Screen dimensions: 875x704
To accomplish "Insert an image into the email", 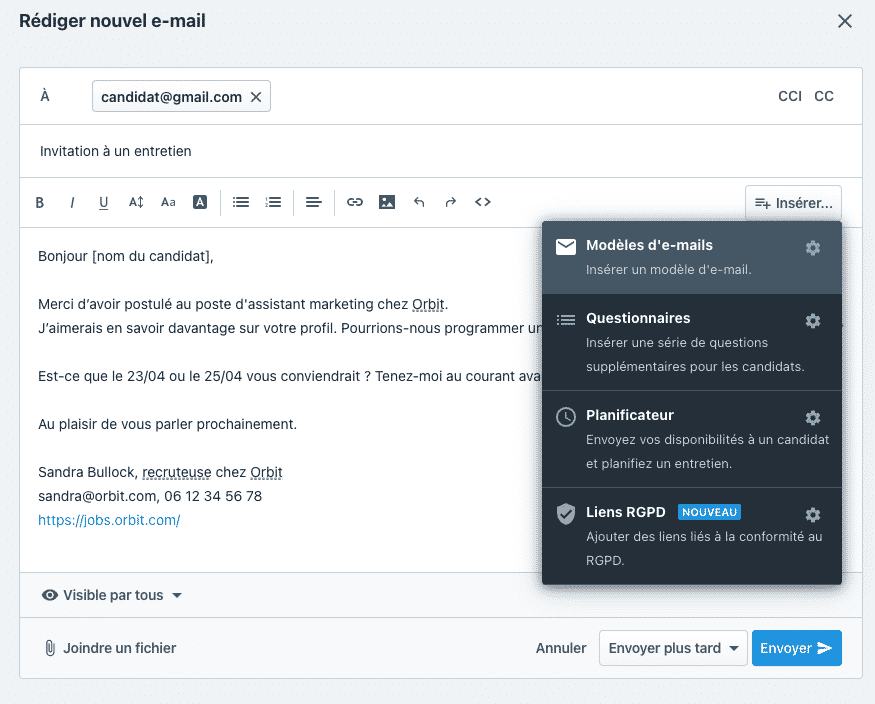I will [x=387, y=202].
